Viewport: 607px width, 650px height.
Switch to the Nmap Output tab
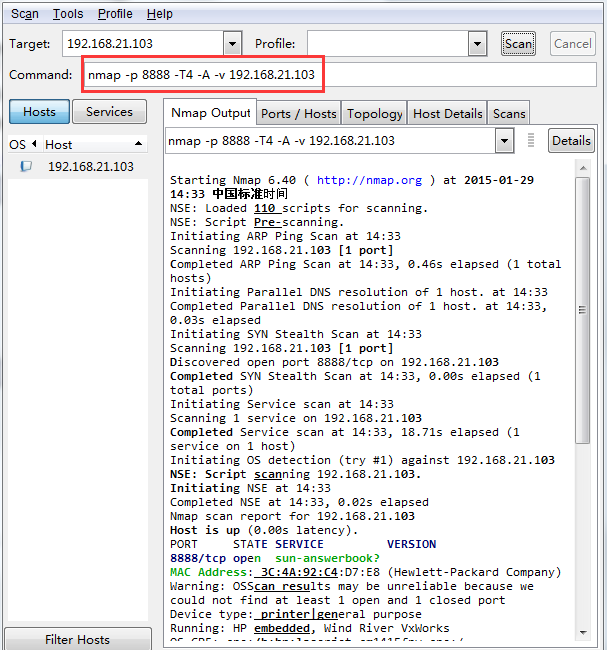pos(210,112)
